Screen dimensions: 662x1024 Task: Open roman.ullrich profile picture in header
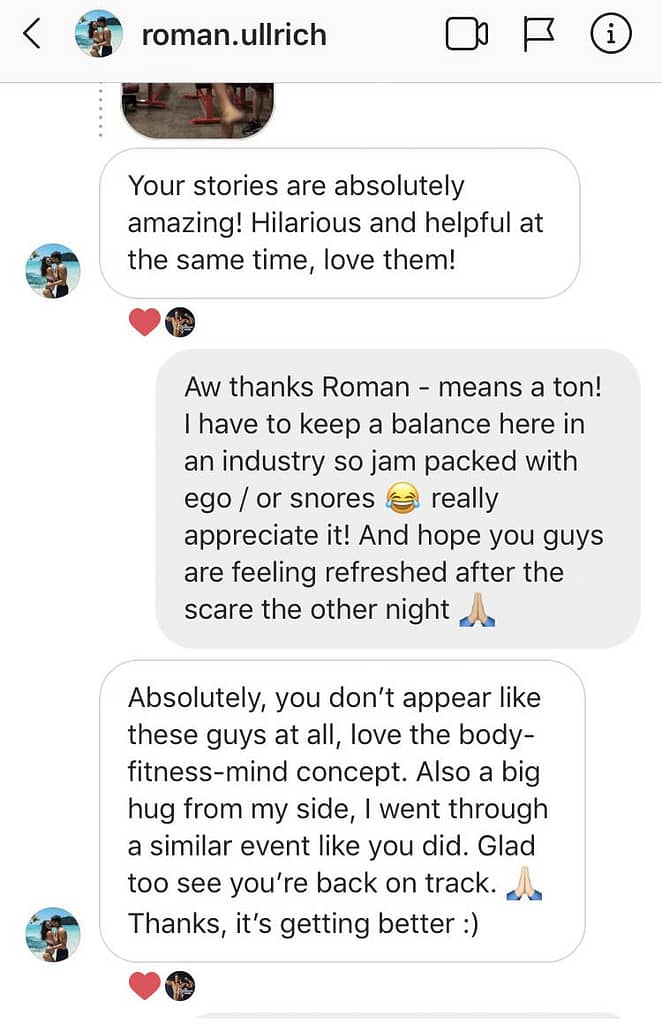99,33
